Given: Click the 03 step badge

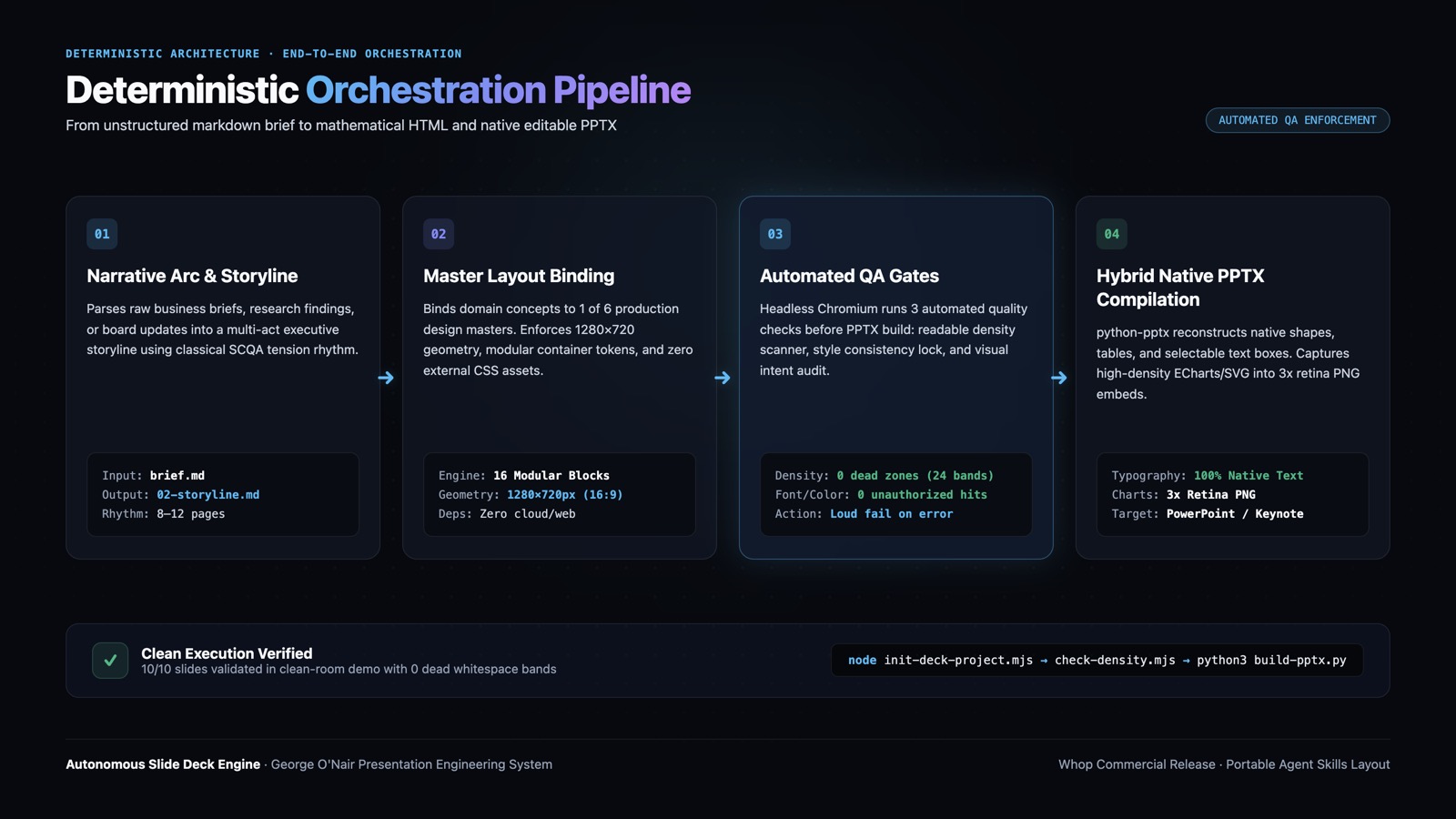Looking at the screenshot, I should [x=775, y=234].
